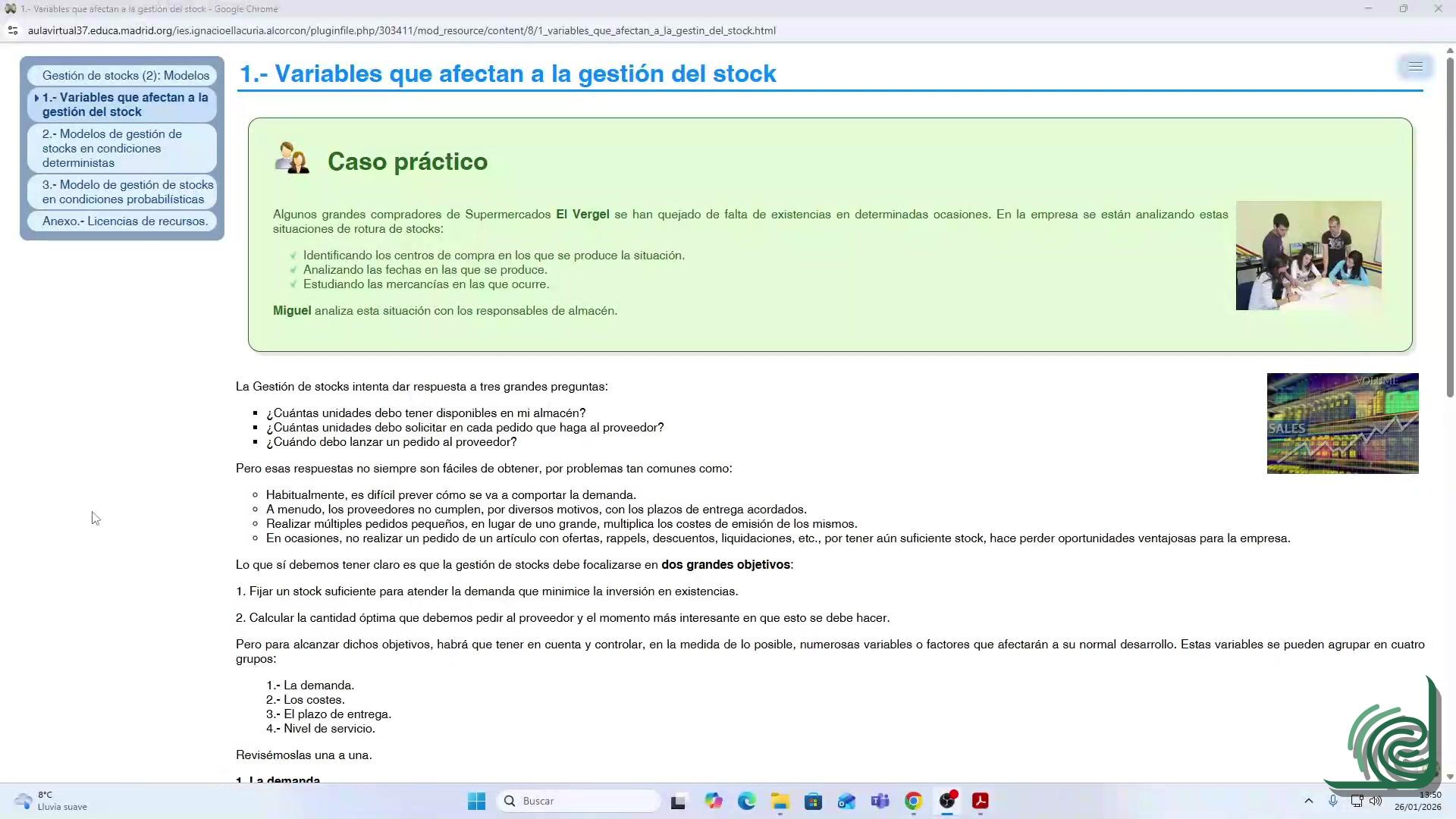The width and height of the screenshot is (1456, 819).
Task: Open Anexo.- Licencias de recursos link
Action: (124, 221)
